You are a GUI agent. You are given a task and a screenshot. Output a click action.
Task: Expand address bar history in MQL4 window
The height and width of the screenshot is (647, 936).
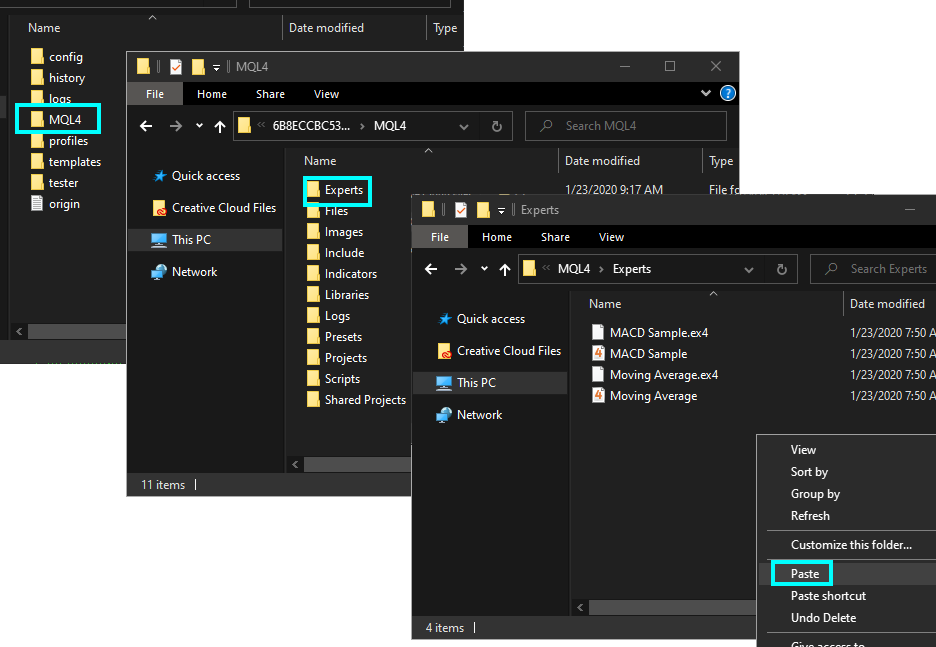[x=464, y=126]
